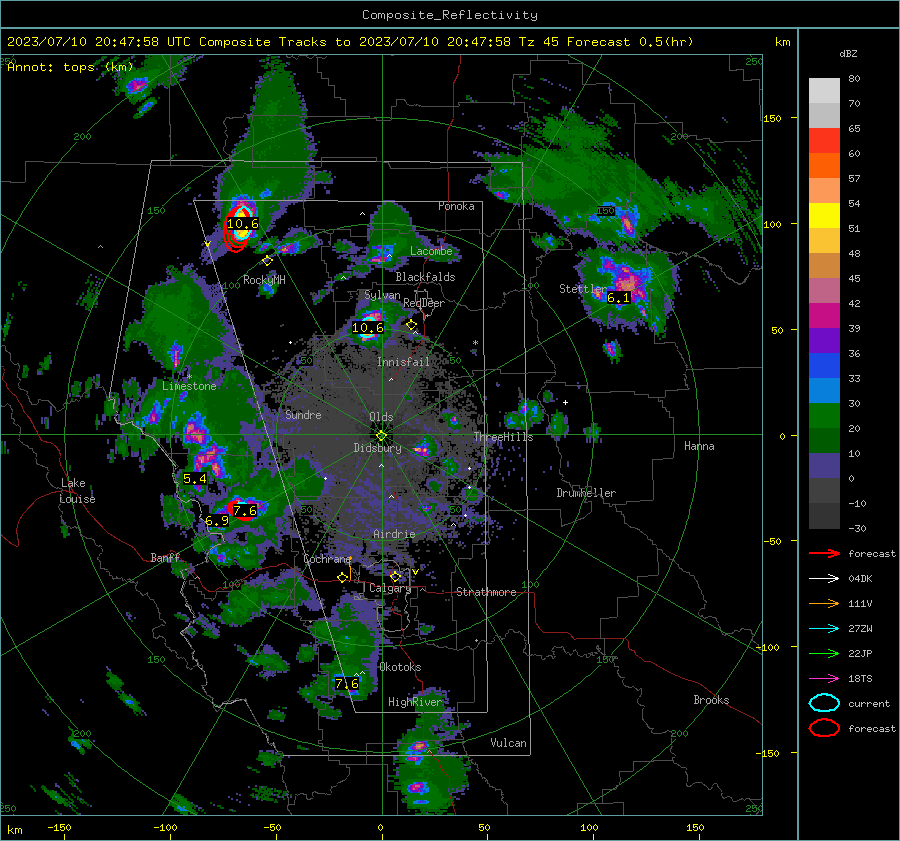Viewport: 900px width, 841px height.
Task: Click the white 04DK arrow legend icon
Action: click(824, 579)
